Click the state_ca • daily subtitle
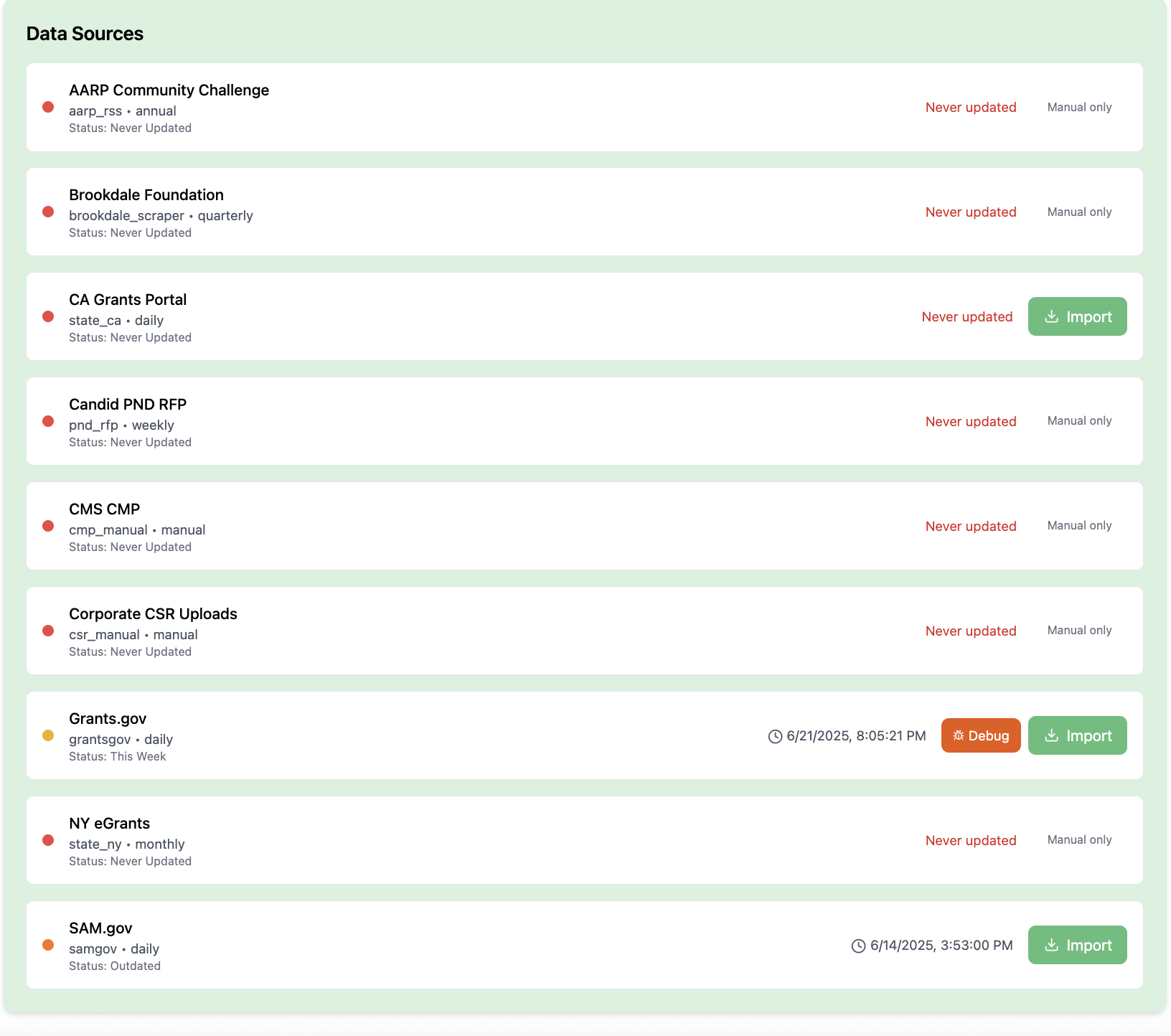This screenshot has height=1036, width=1171. pyautogui.click(x=116, y=320)
